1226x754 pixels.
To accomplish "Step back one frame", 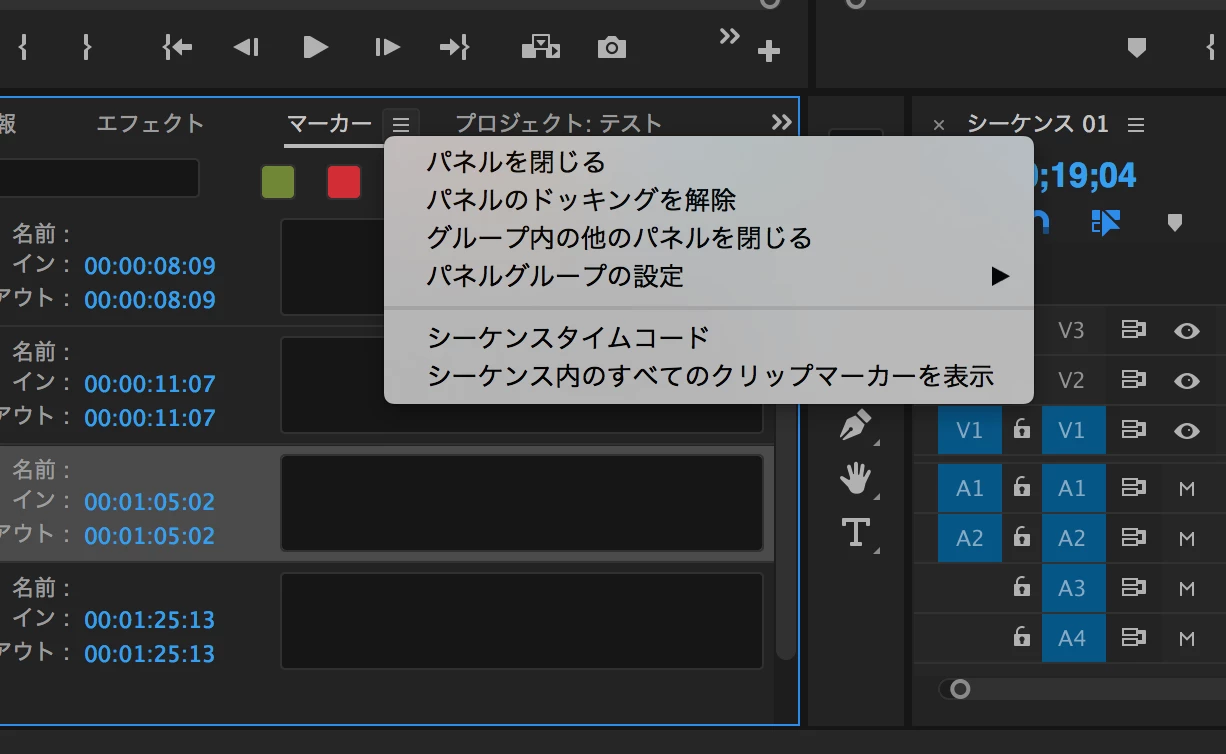I will [246, 47].
